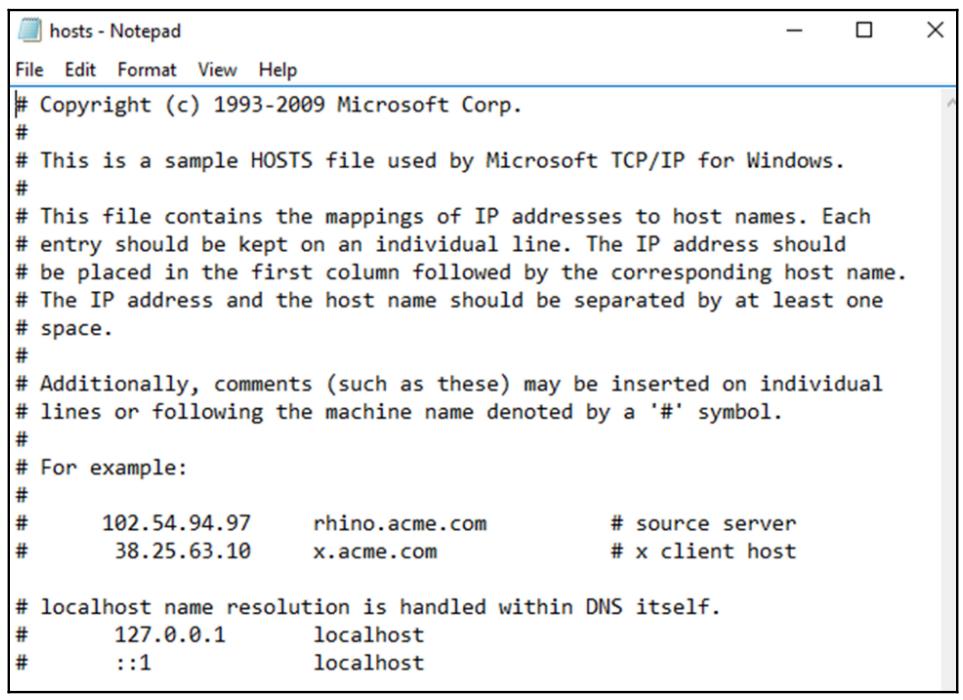The height and width of the screenshot is (700, 963).
Task: Click the ::1 IPv6 localhost address
Action: point(133,662)
